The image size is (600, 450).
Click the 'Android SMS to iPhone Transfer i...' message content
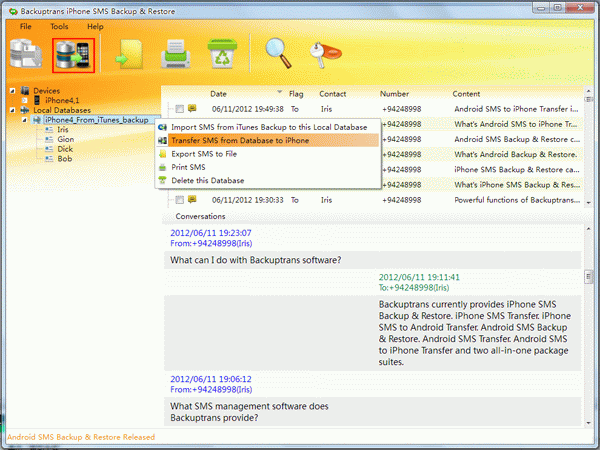coord(516,109)
